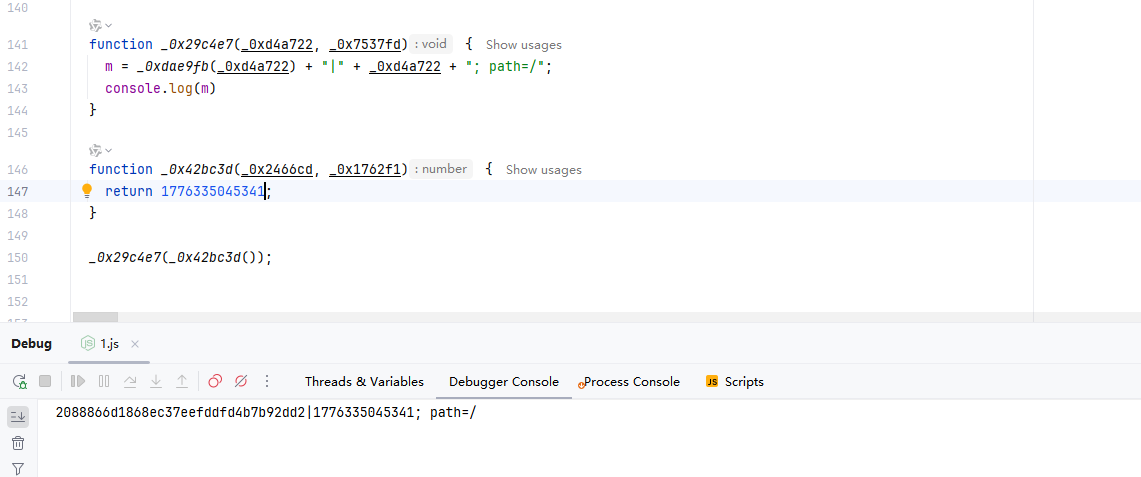This screenshot has width=1141, height=477.
Task: Click the horizontal editor scrollbar
Action: 95,318
